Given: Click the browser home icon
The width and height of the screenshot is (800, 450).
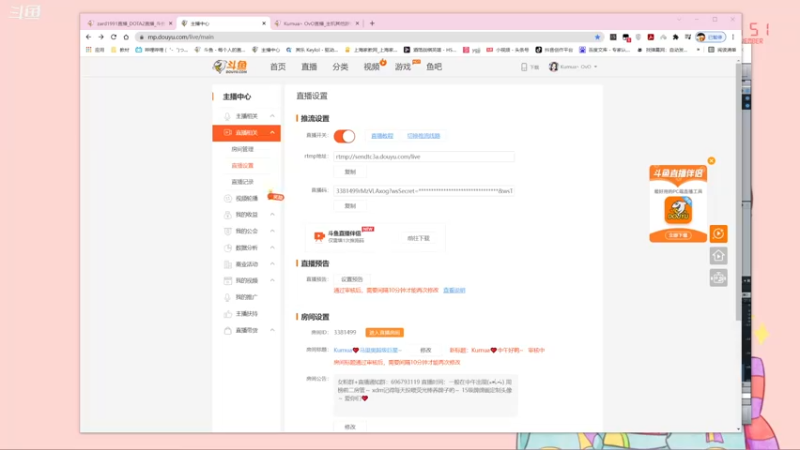Looking at the screenshot, I should 126,37.
